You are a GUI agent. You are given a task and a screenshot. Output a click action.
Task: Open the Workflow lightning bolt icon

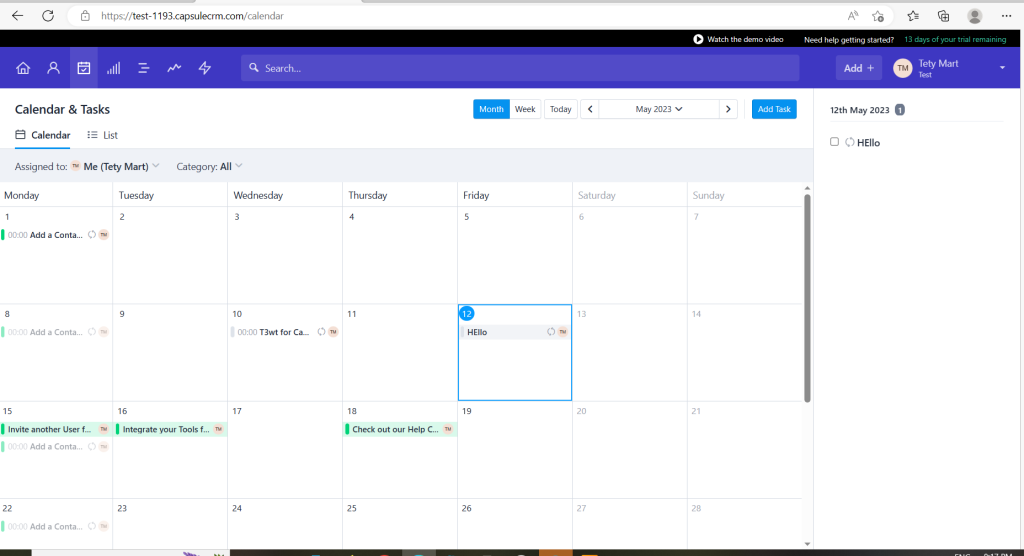[x=205, y=68]
